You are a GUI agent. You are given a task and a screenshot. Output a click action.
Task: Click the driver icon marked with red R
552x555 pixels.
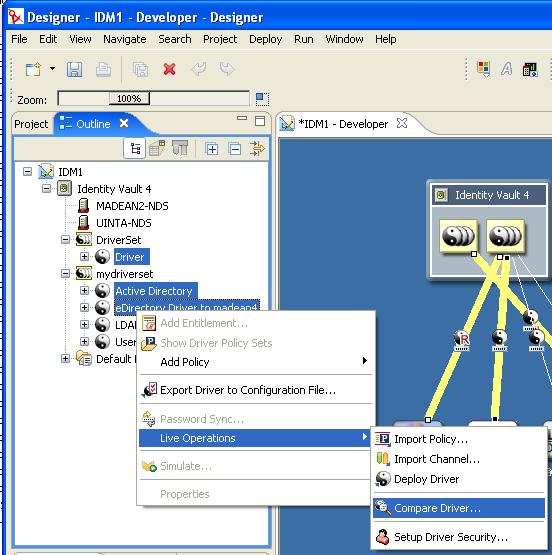(x=462, y=339)
